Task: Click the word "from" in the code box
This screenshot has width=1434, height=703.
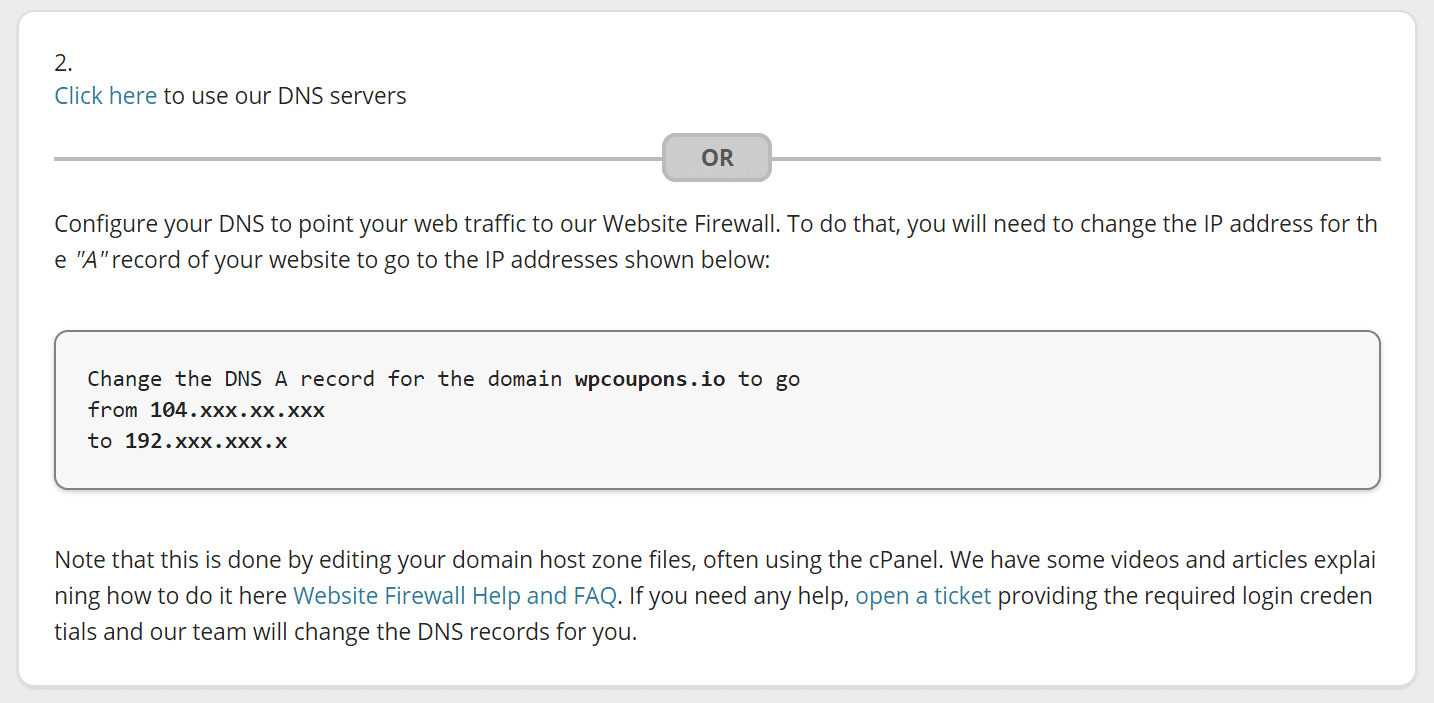Action: [112, 410]
